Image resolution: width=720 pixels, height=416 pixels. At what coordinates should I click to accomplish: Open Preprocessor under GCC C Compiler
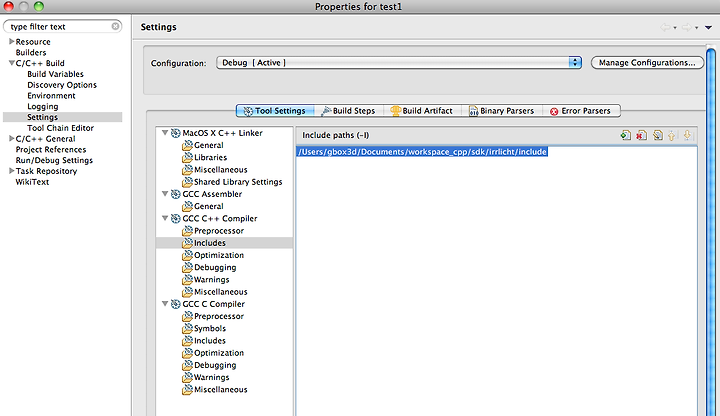pyautogui.click(x=219, y=316)
